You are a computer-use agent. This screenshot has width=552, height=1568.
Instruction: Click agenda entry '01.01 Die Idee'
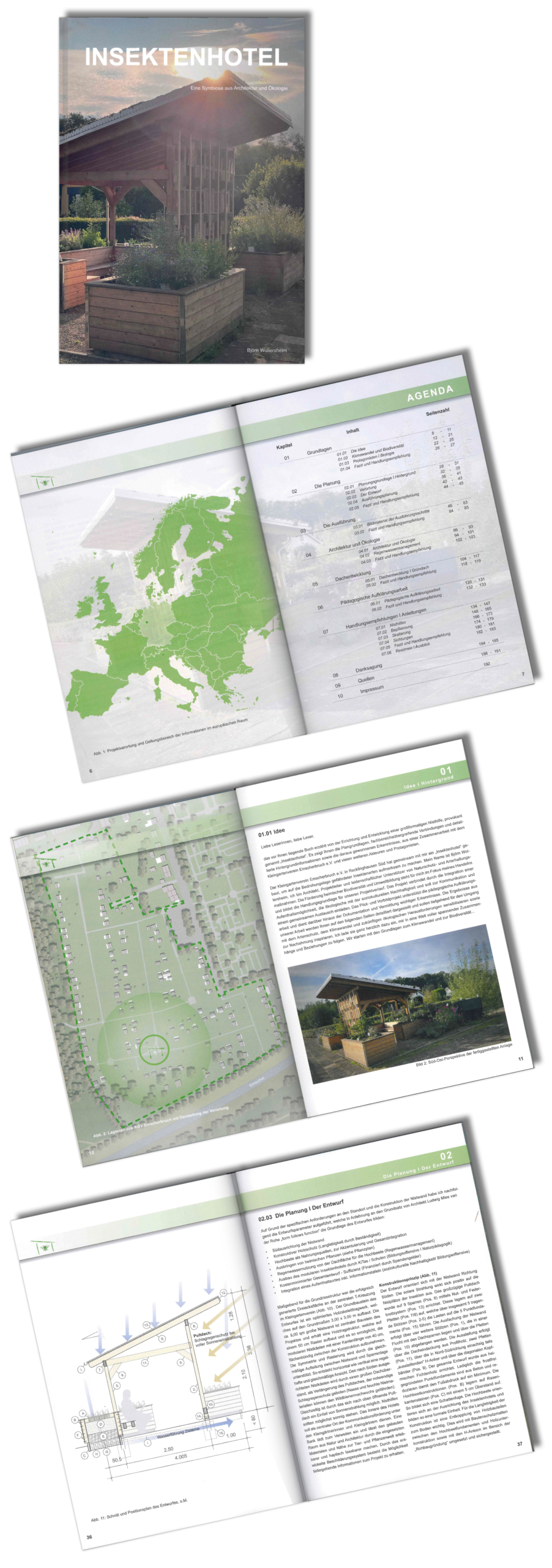(351, 453)
